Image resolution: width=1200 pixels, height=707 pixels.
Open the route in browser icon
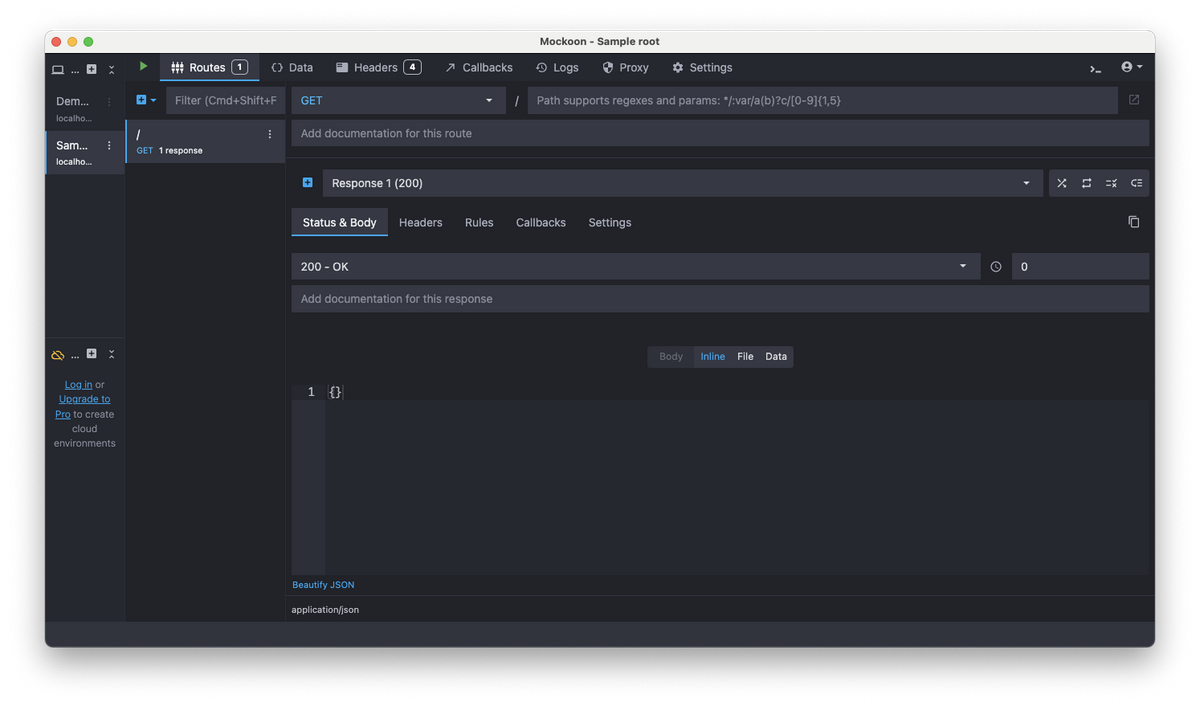coord(1134,100)
